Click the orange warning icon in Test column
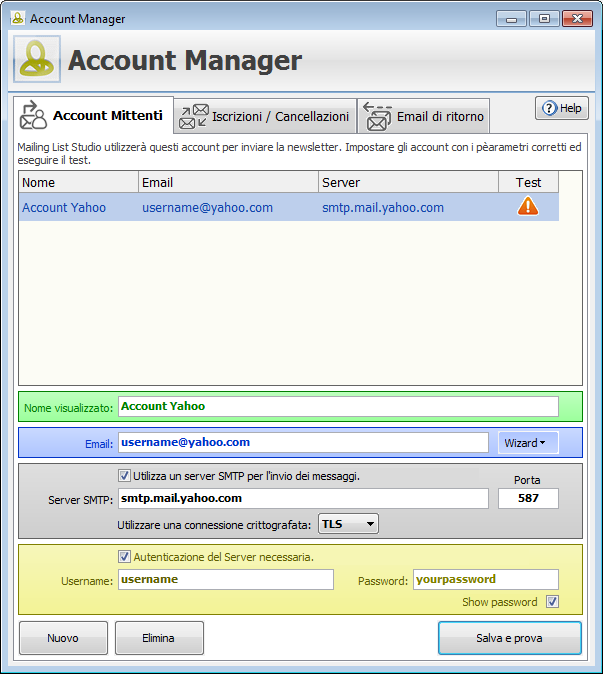 pyautogui.click(x=528, y=206)
